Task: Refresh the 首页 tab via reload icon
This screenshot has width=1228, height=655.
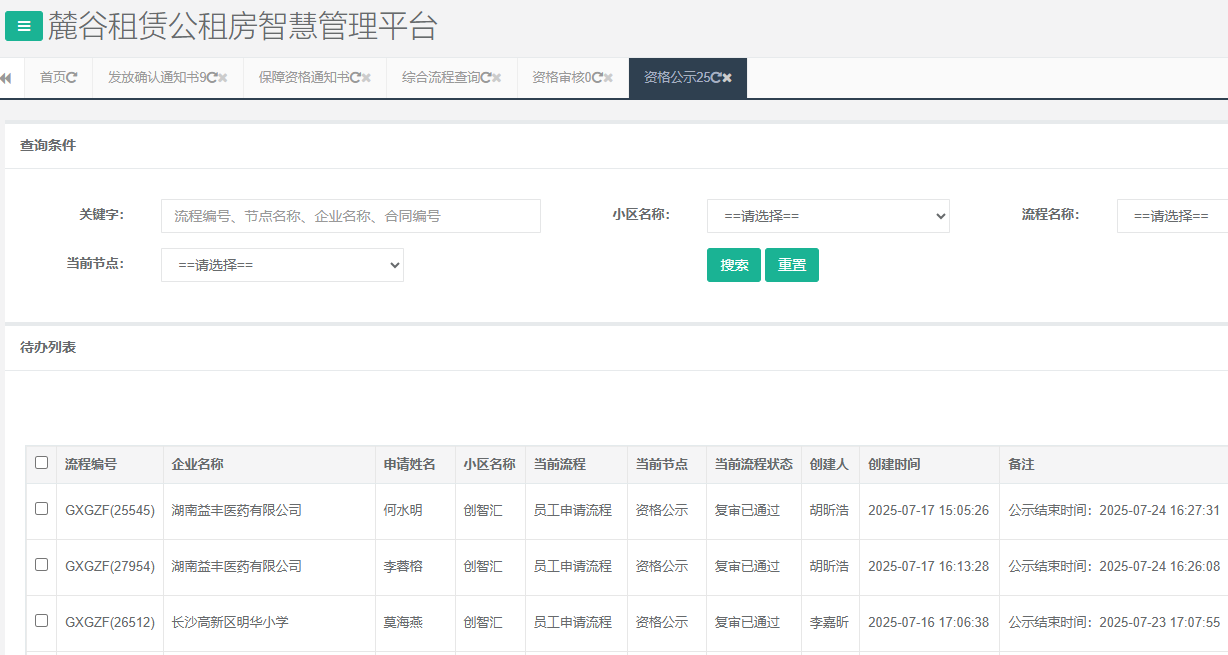Action: 72,78
